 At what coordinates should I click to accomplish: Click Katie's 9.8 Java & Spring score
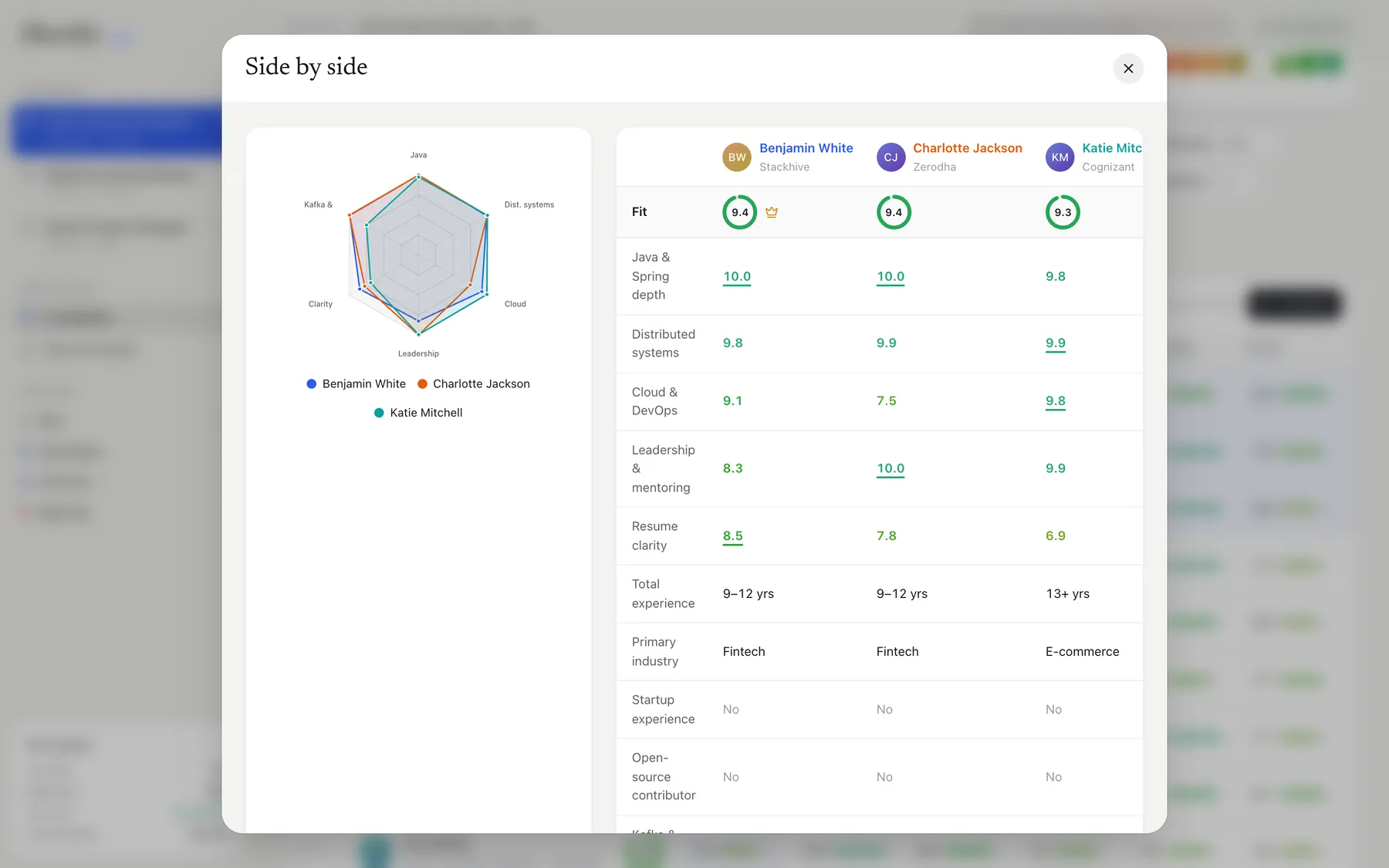1056,276
